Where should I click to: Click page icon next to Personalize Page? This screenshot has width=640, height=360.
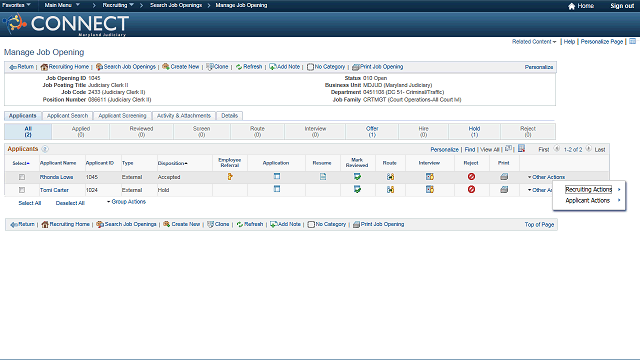click(x=632, y=41)
